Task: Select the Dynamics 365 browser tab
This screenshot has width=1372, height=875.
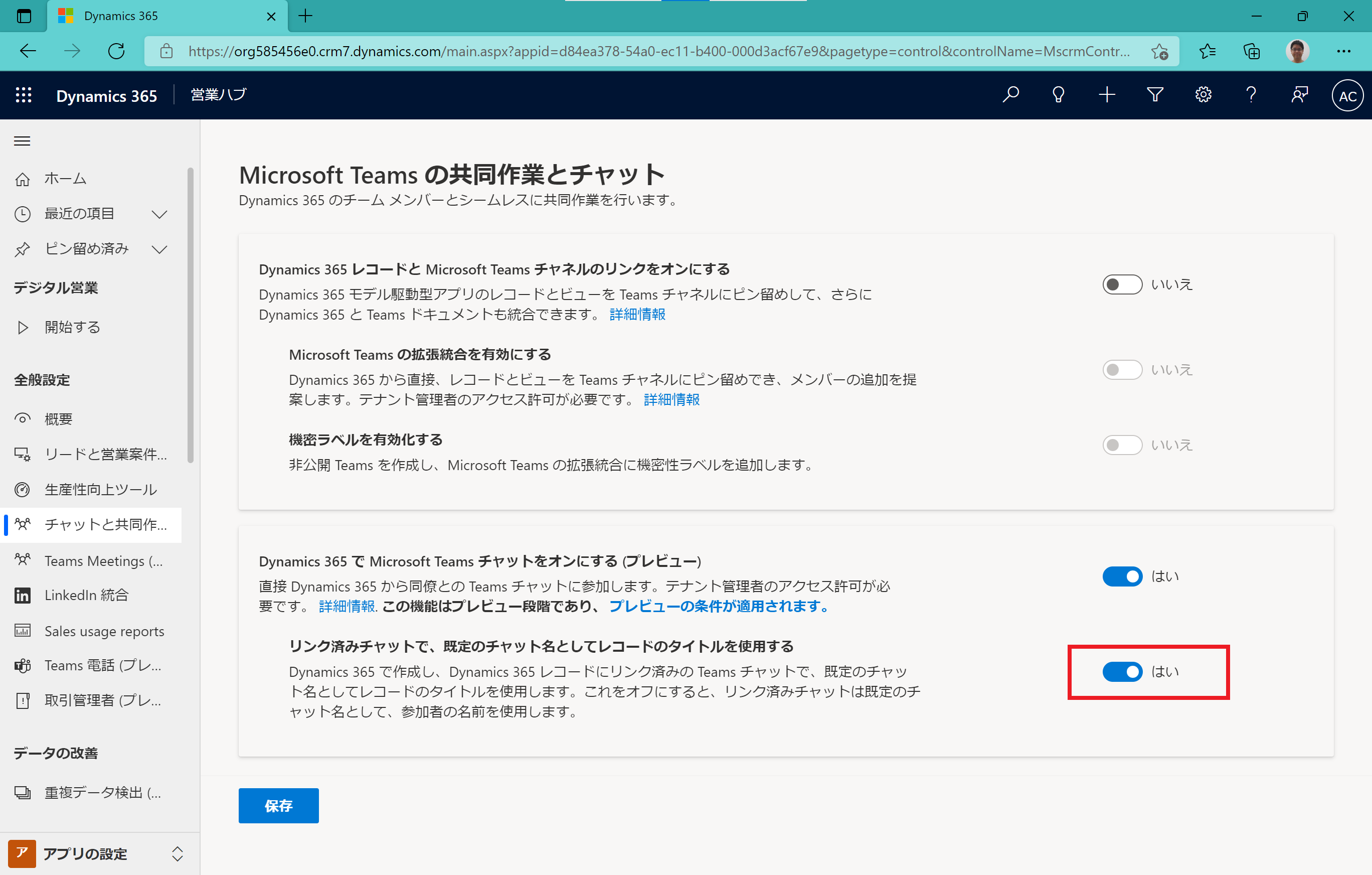Action: coord(166,16)
